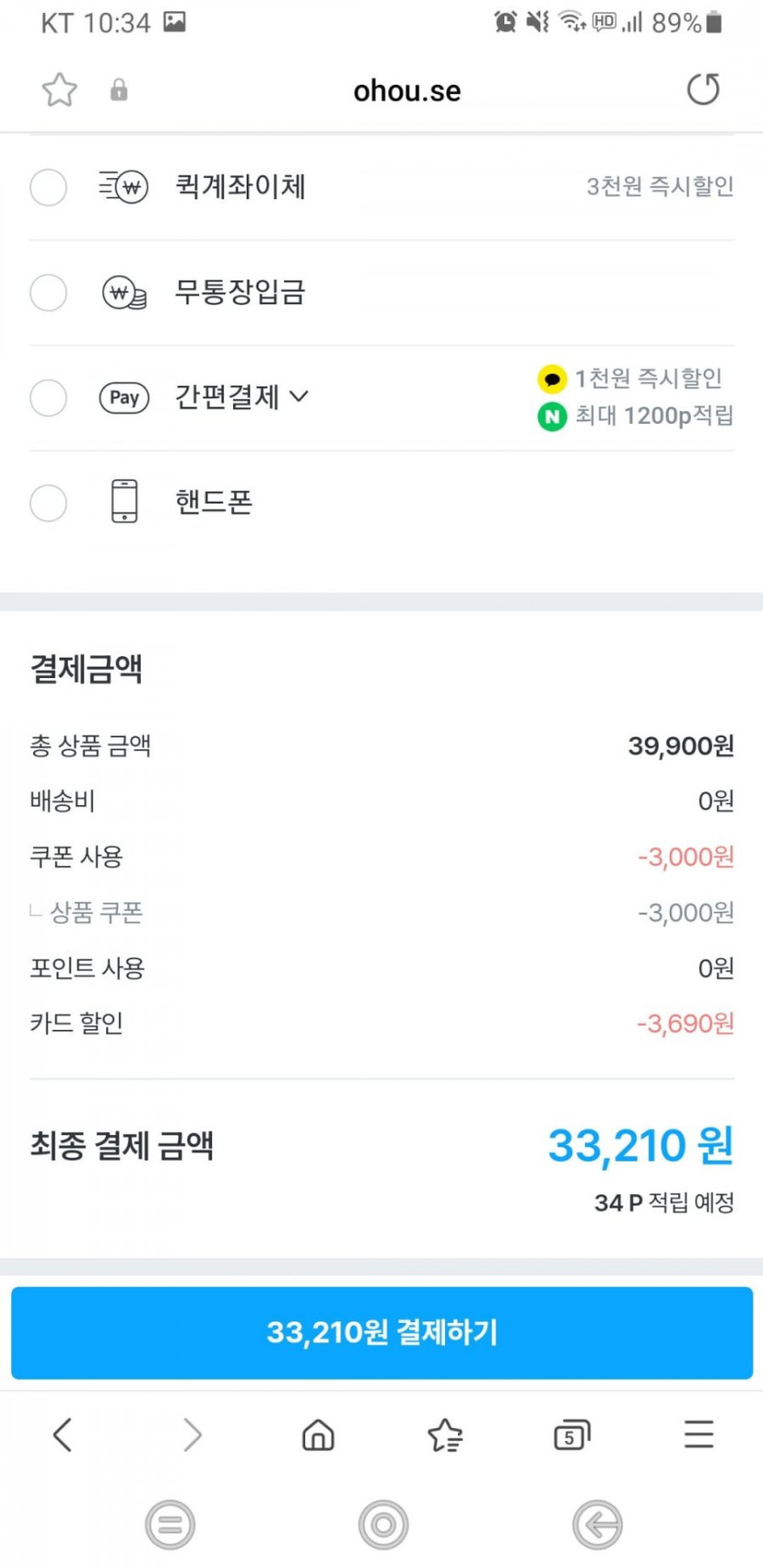Open the browser home page icon

(318, 1435)
